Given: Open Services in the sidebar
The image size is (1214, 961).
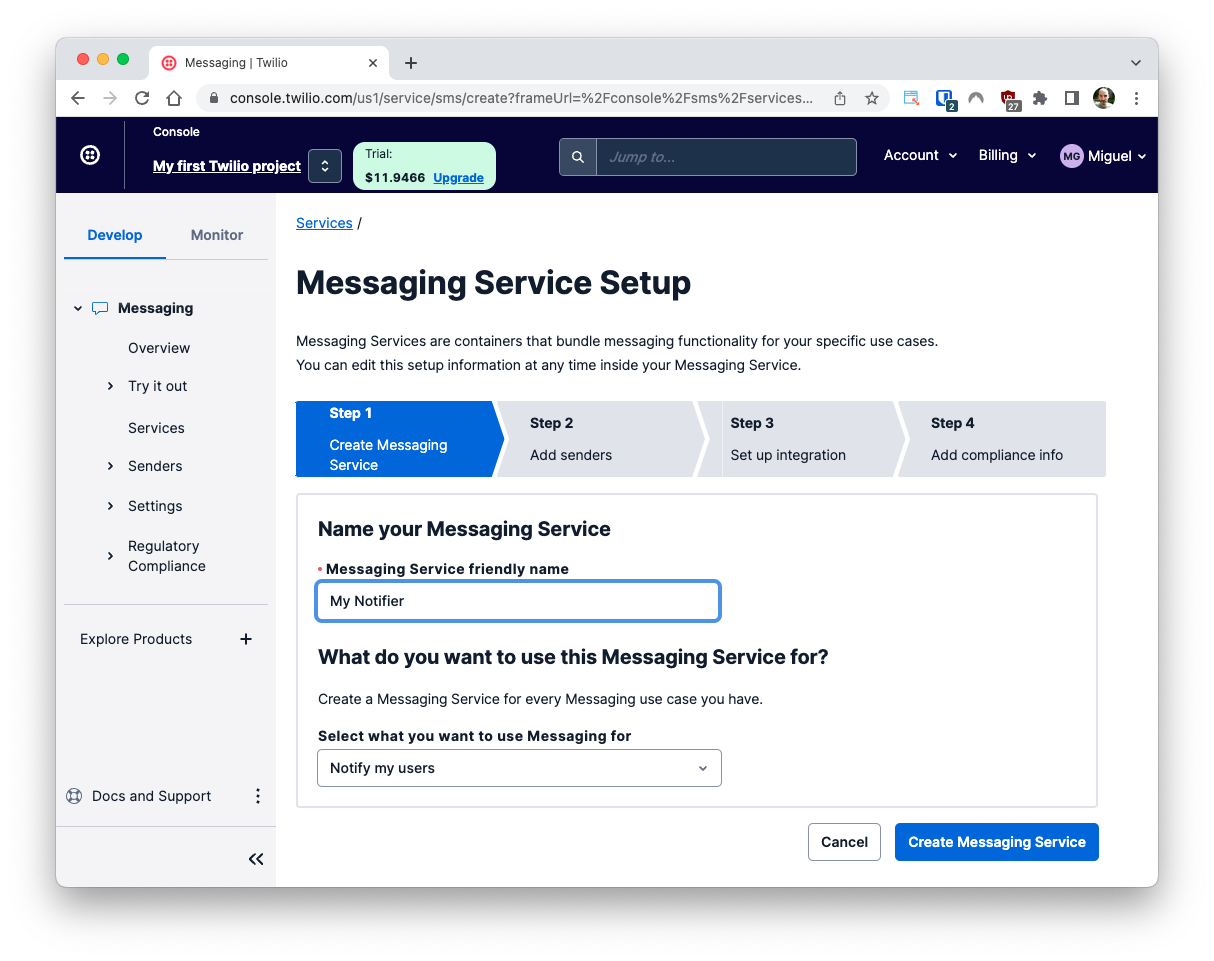Looking at the screenshot, I should point(156,428).
